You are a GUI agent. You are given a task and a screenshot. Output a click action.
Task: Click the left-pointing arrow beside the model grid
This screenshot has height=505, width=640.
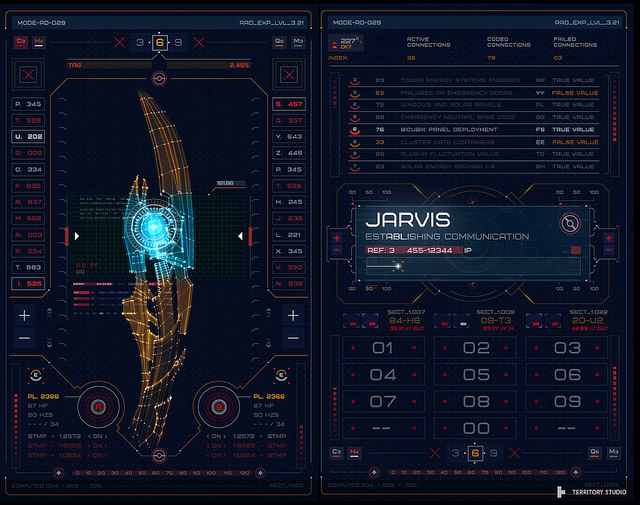240,236
